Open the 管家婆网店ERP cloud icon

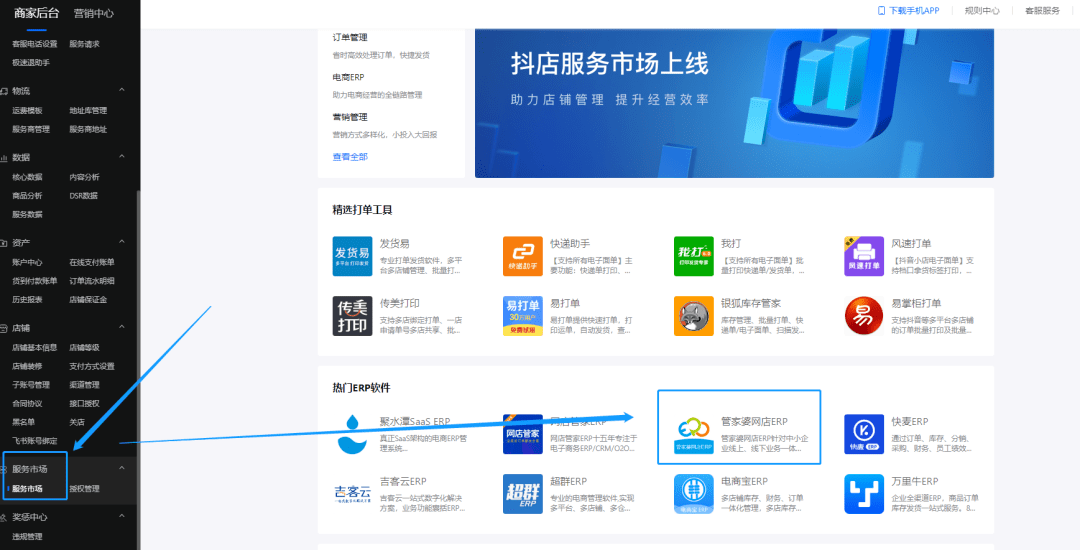[694, 434]
